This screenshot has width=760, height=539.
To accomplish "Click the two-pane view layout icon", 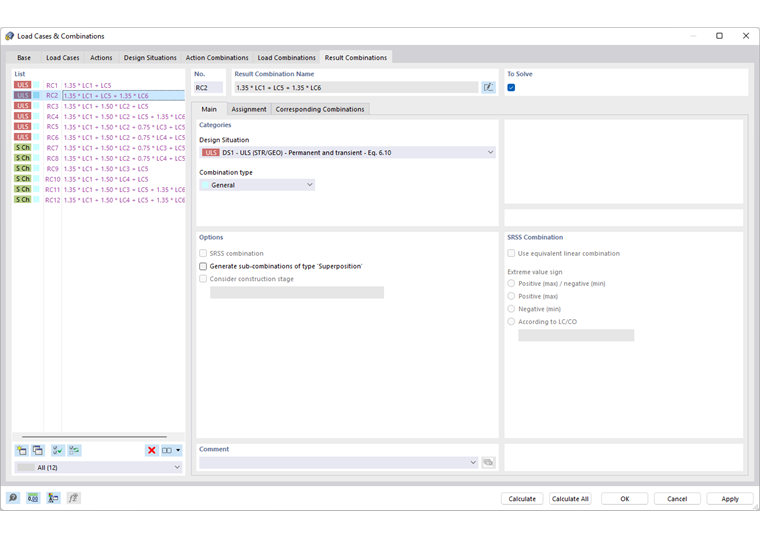I will [x=167, y=450].
